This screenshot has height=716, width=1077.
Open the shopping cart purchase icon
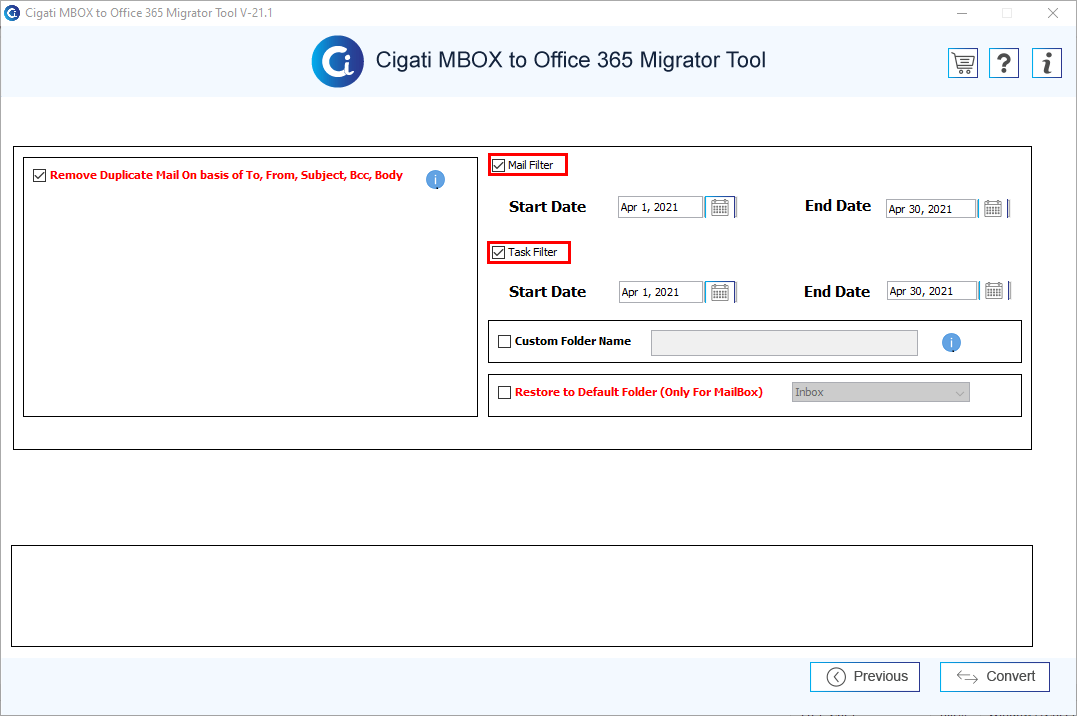coord(963,63)
